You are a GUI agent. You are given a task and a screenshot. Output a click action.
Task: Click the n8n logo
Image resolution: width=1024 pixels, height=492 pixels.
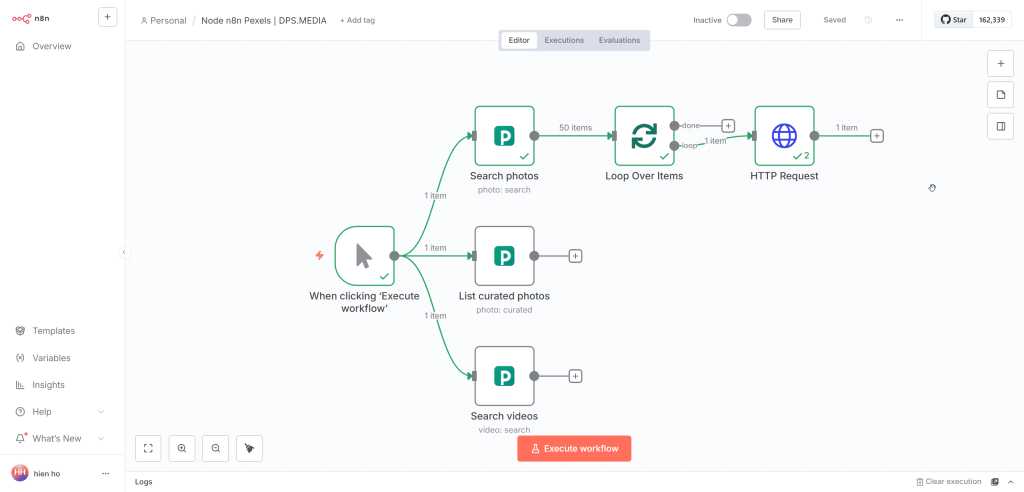31,18
